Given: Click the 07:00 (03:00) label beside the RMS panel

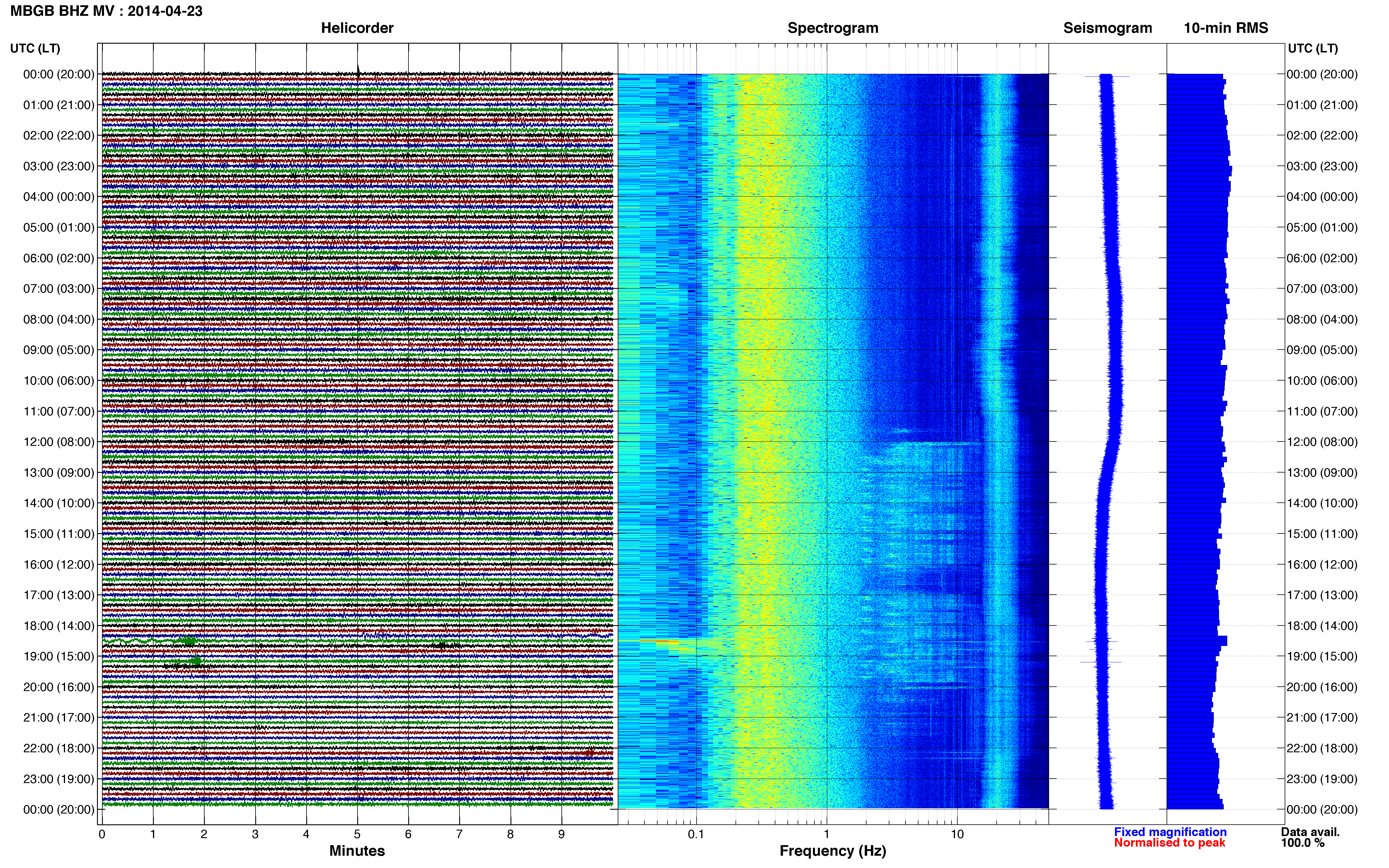Looking at the screenshot, I should [1322, 289].
